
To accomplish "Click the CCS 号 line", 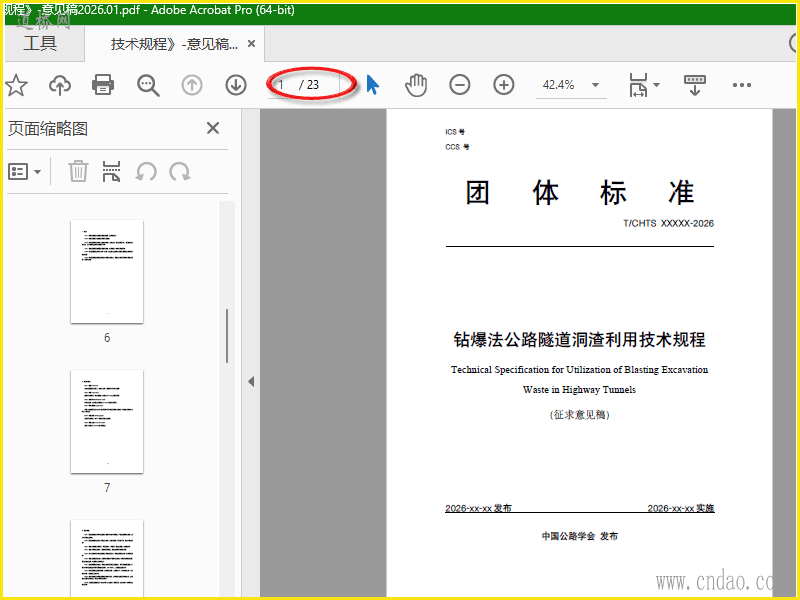I will click(457, 147).
